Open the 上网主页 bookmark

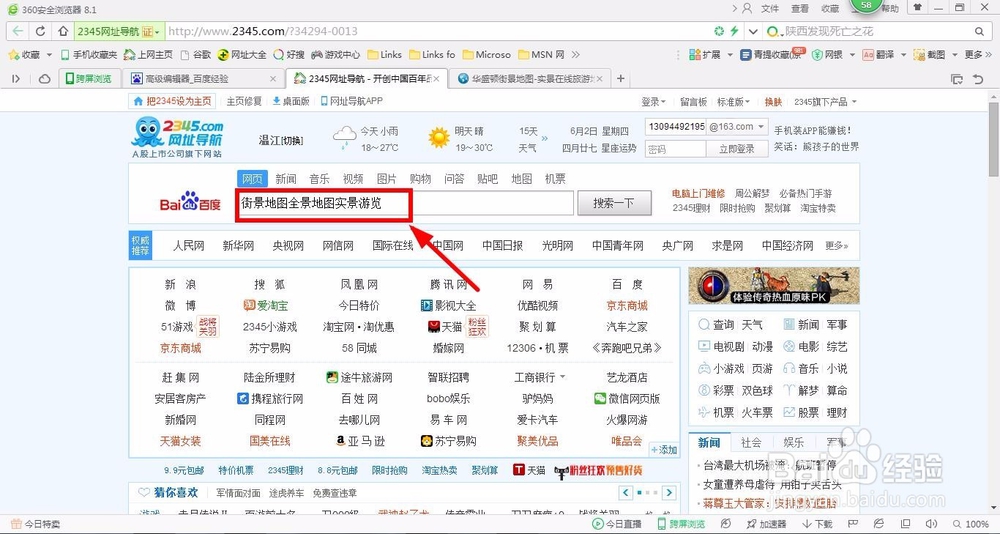pos(149,55)
